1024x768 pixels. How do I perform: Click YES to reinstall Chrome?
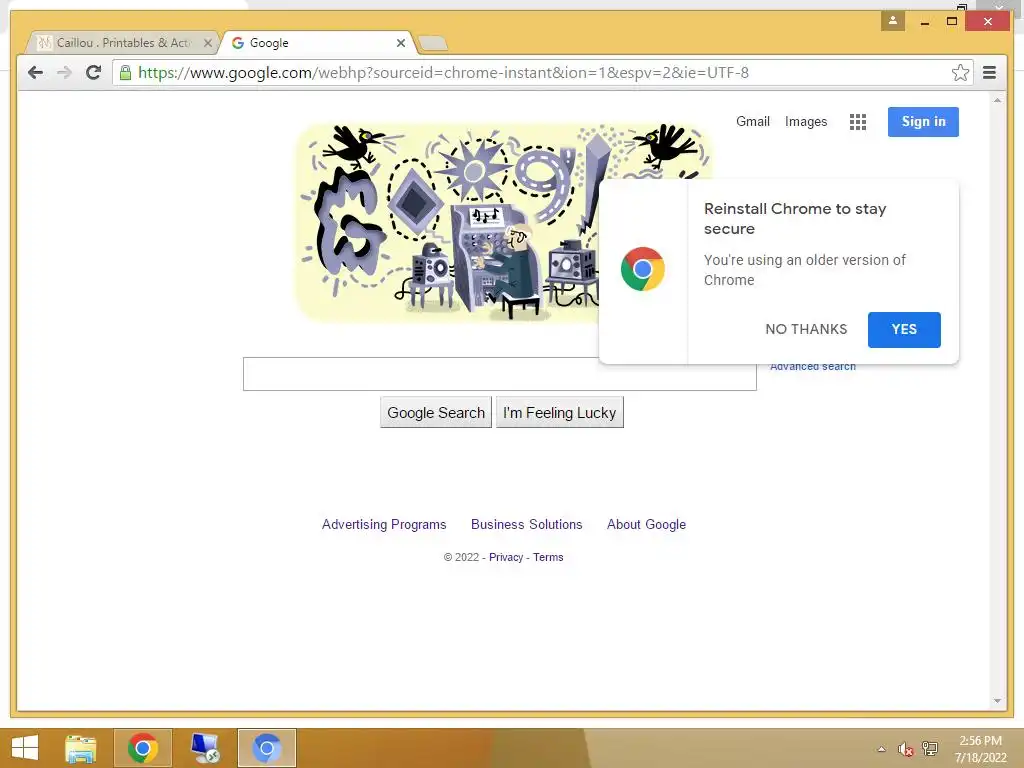point(904,330)
